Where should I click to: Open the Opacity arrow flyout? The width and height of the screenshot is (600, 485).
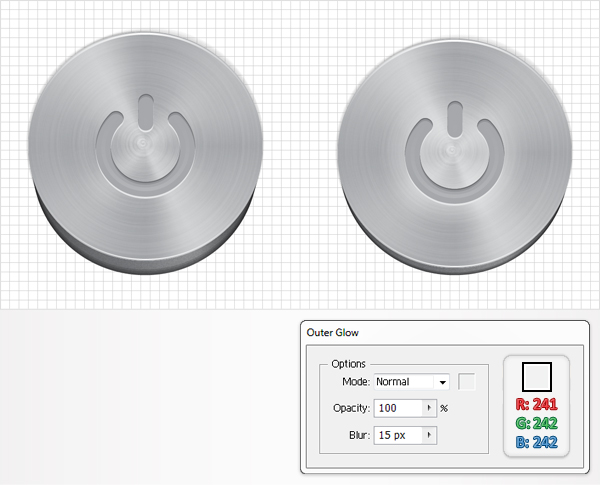[x=429, y=408]
